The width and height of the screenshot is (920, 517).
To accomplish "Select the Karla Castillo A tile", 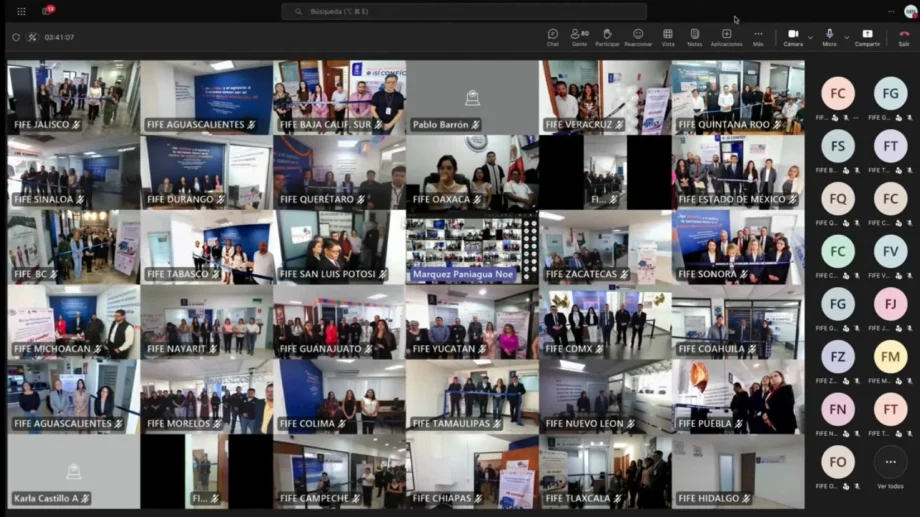I will 73,471.
